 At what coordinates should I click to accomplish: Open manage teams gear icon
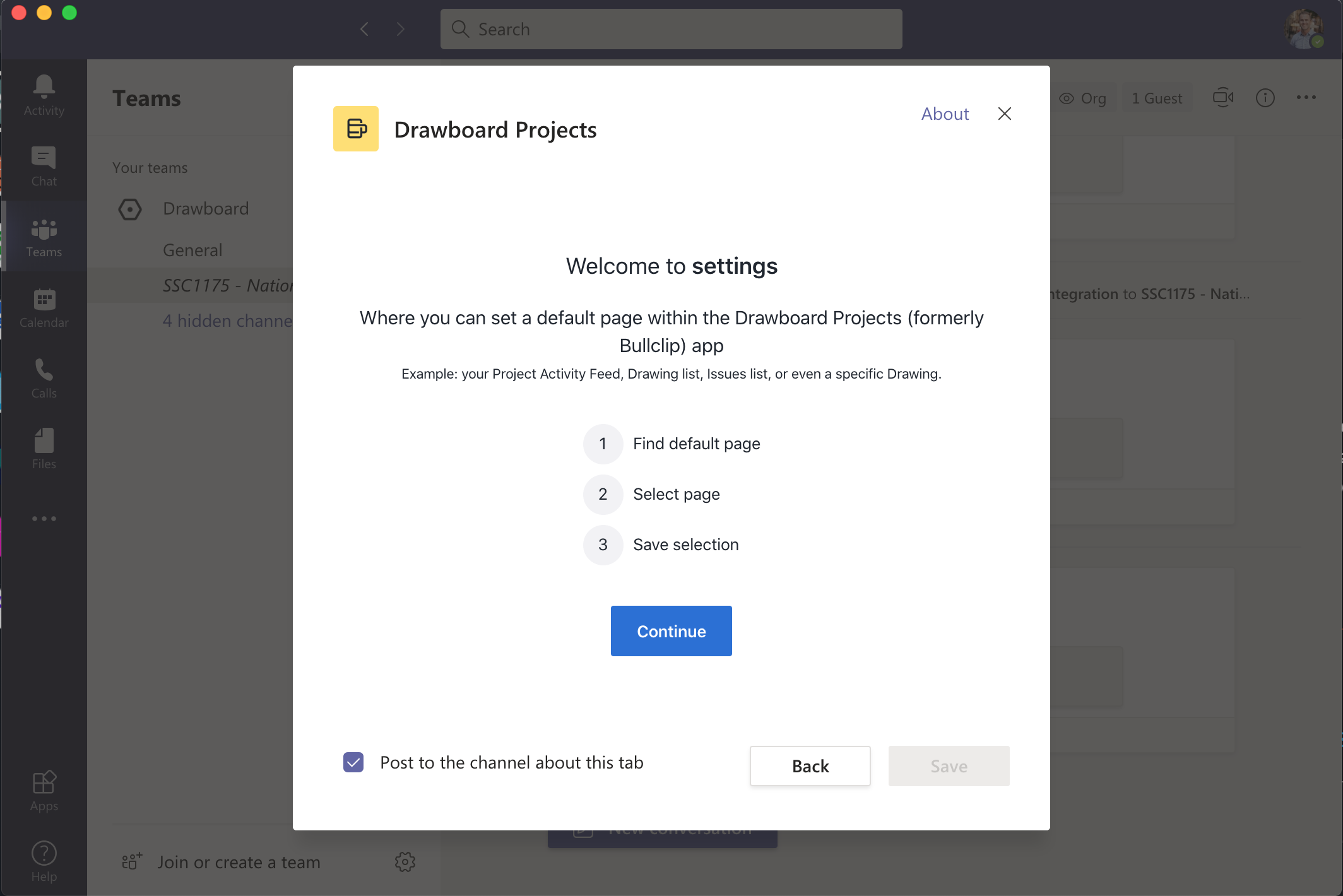[x=405, y=862]
